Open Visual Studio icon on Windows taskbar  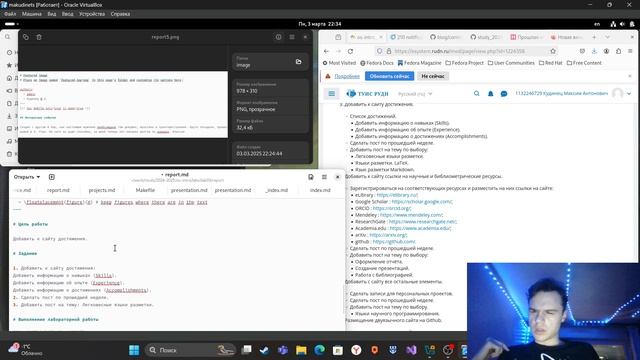pos(411,350)
